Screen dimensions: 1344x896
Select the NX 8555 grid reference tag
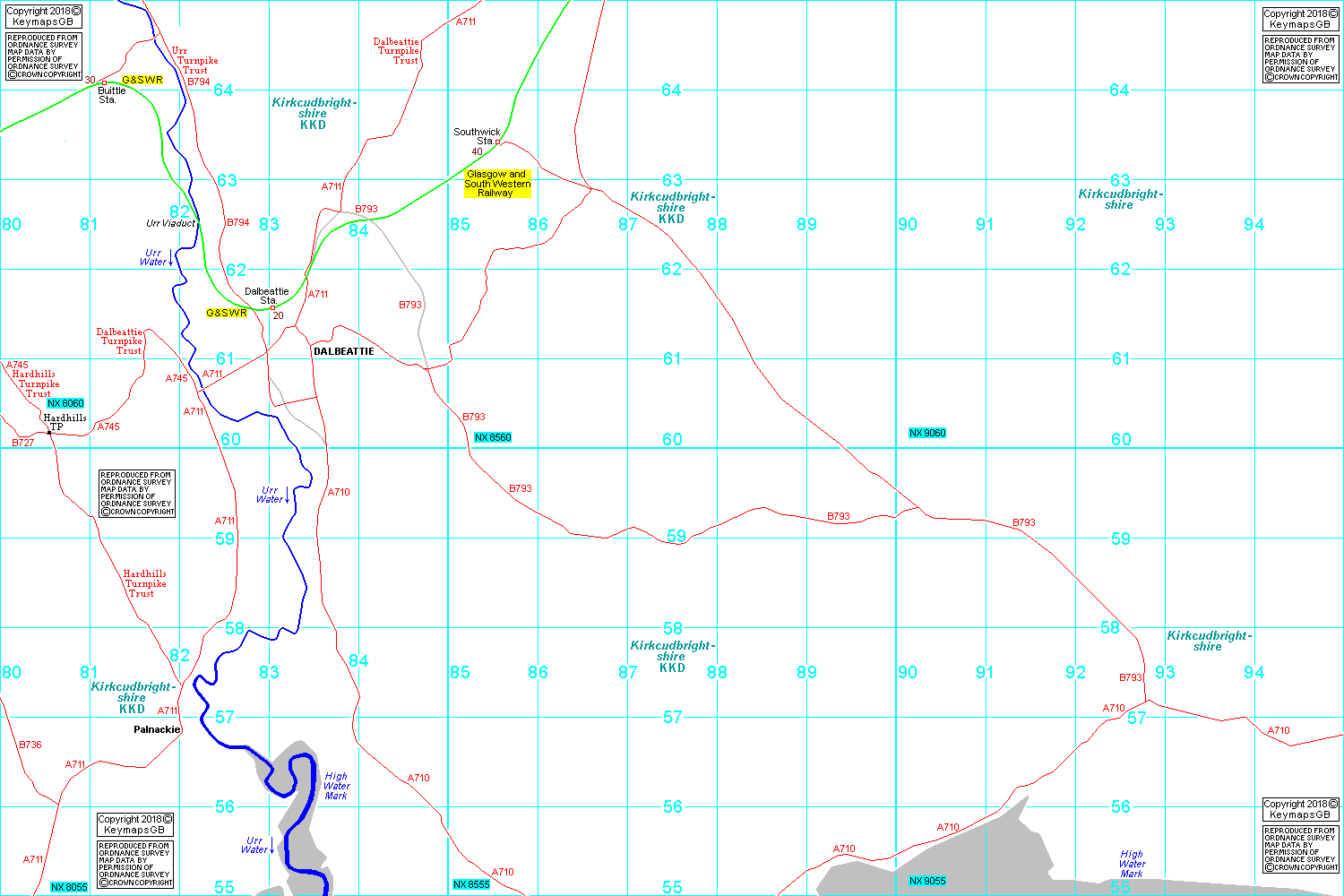(471, 884)
